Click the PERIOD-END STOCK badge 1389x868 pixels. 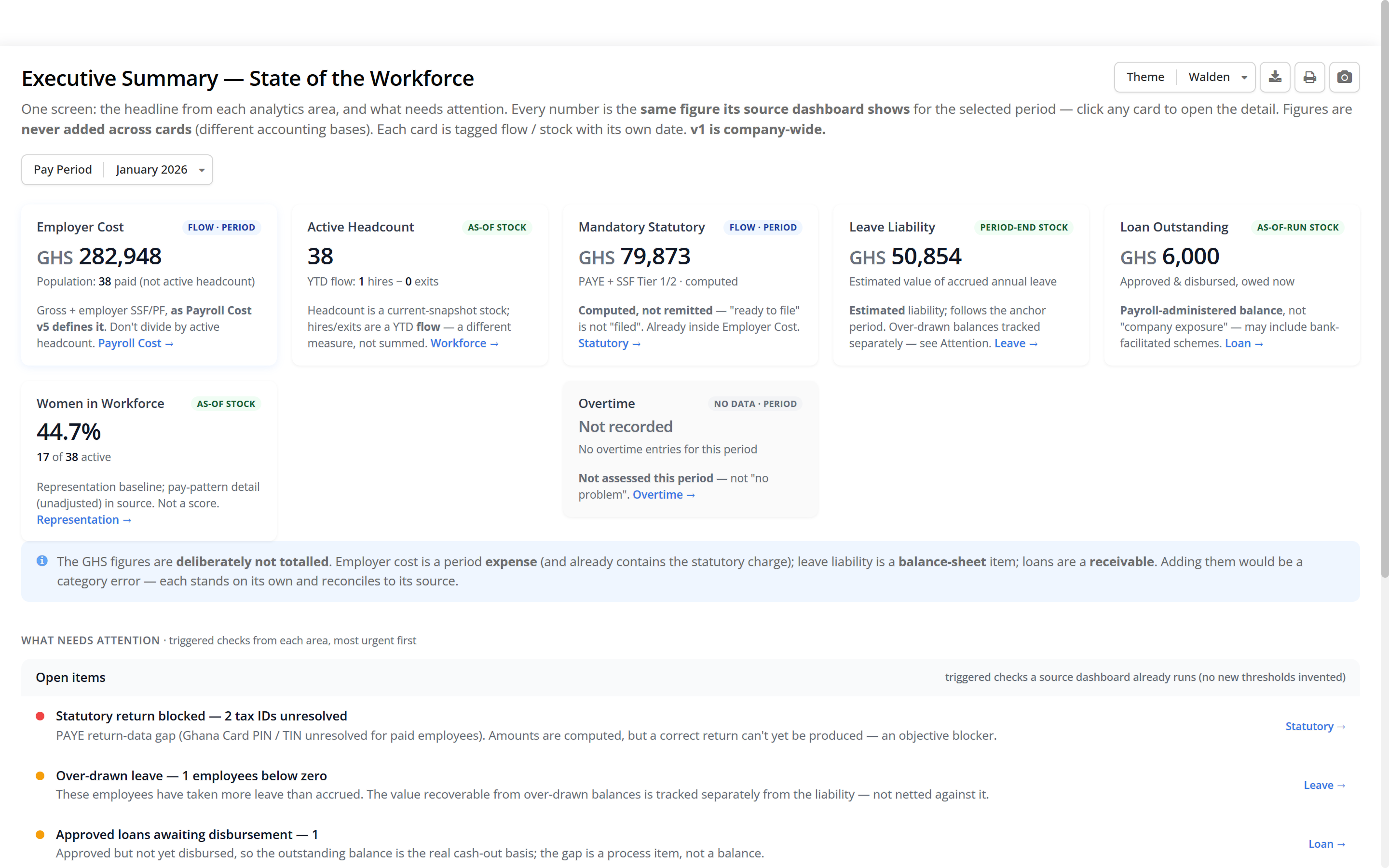click(x=1023, y=227)
